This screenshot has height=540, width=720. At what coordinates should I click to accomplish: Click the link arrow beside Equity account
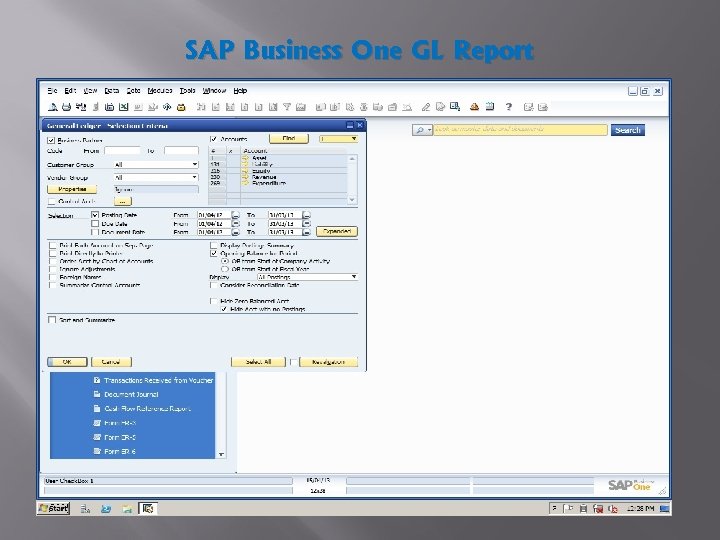tap(245, 171)
